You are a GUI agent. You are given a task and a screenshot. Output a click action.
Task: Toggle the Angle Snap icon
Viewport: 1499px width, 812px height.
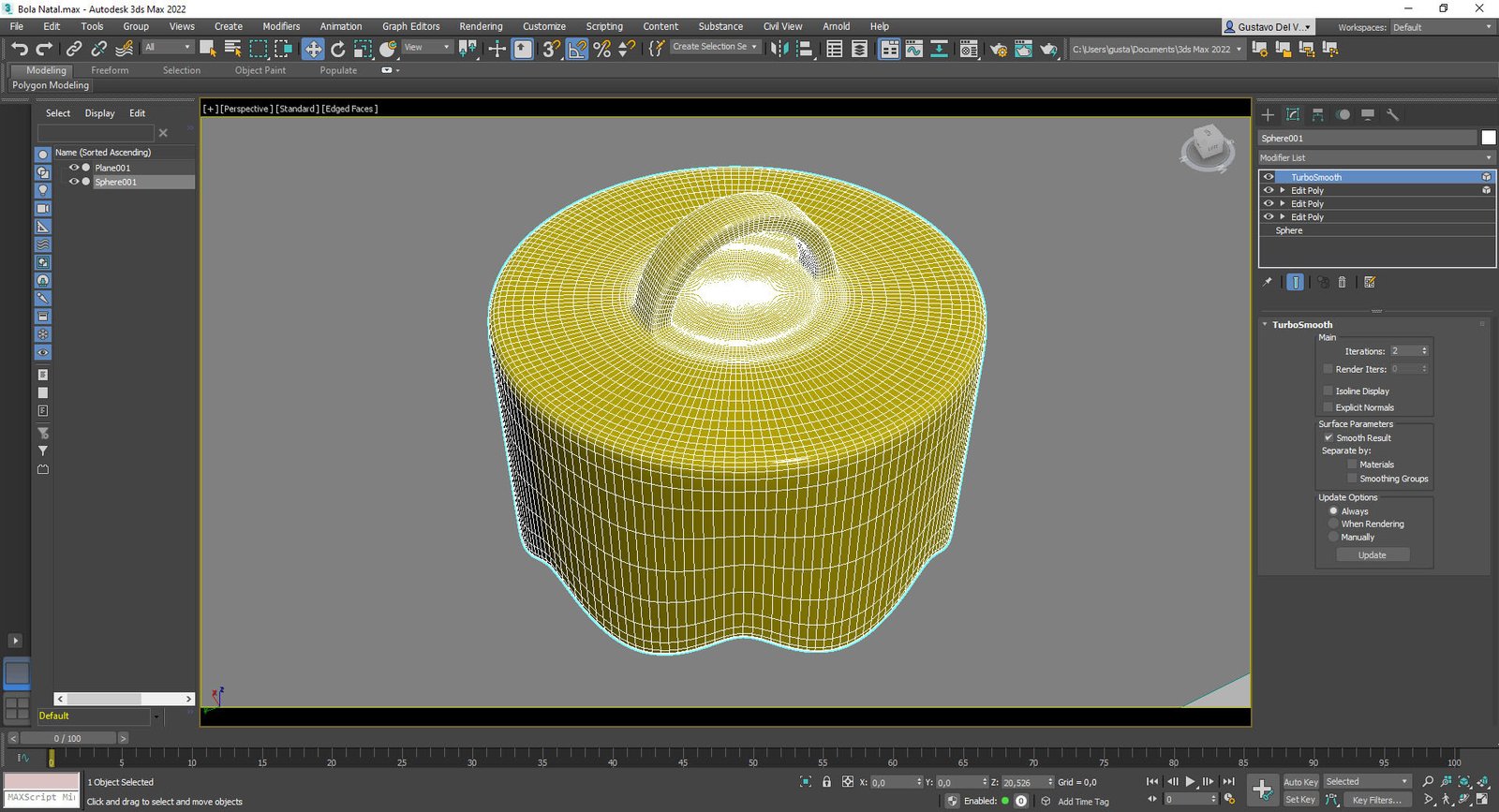[x=577, y=49]
